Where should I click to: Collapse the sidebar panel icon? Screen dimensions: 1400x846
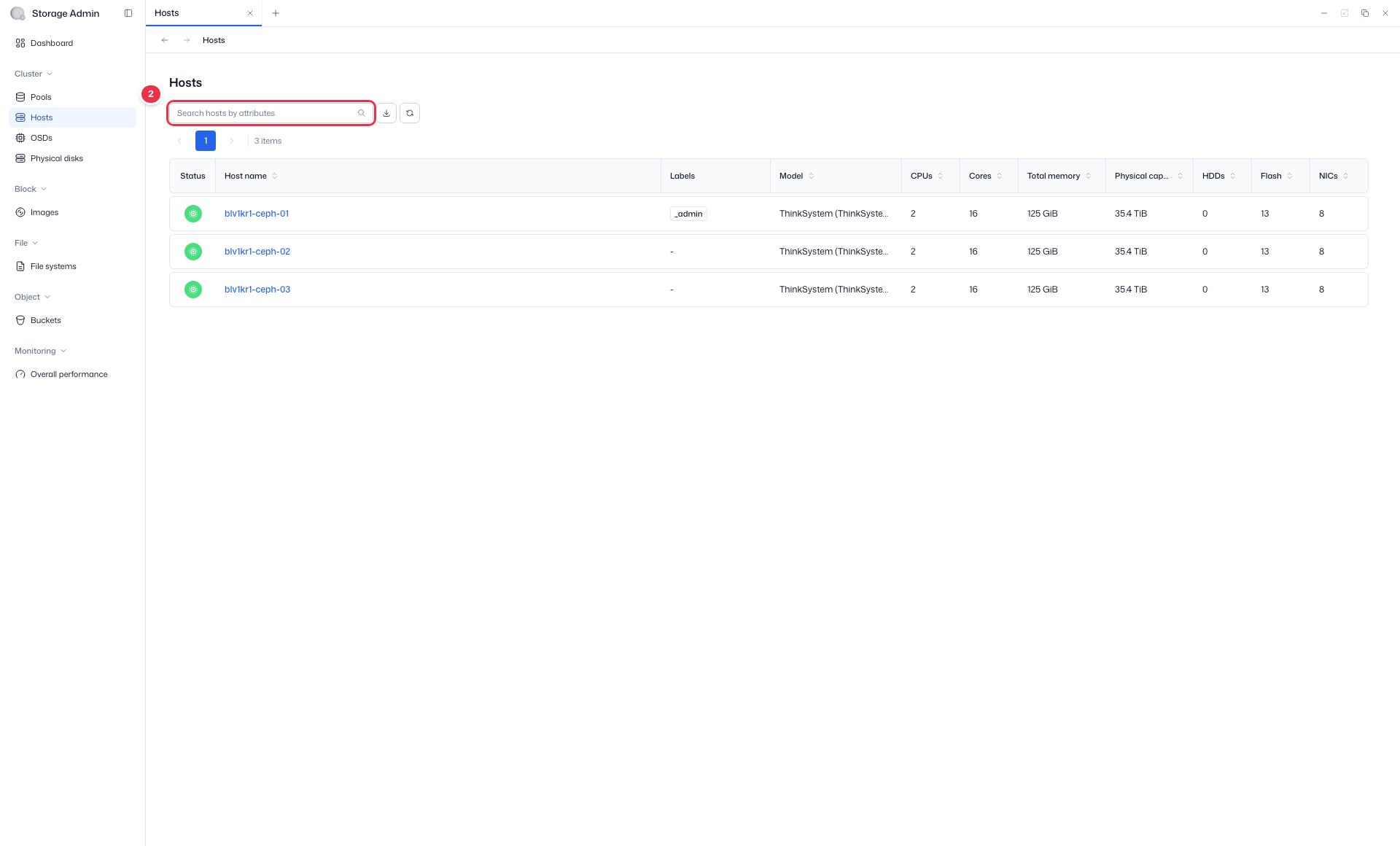(x=128, y=13)
